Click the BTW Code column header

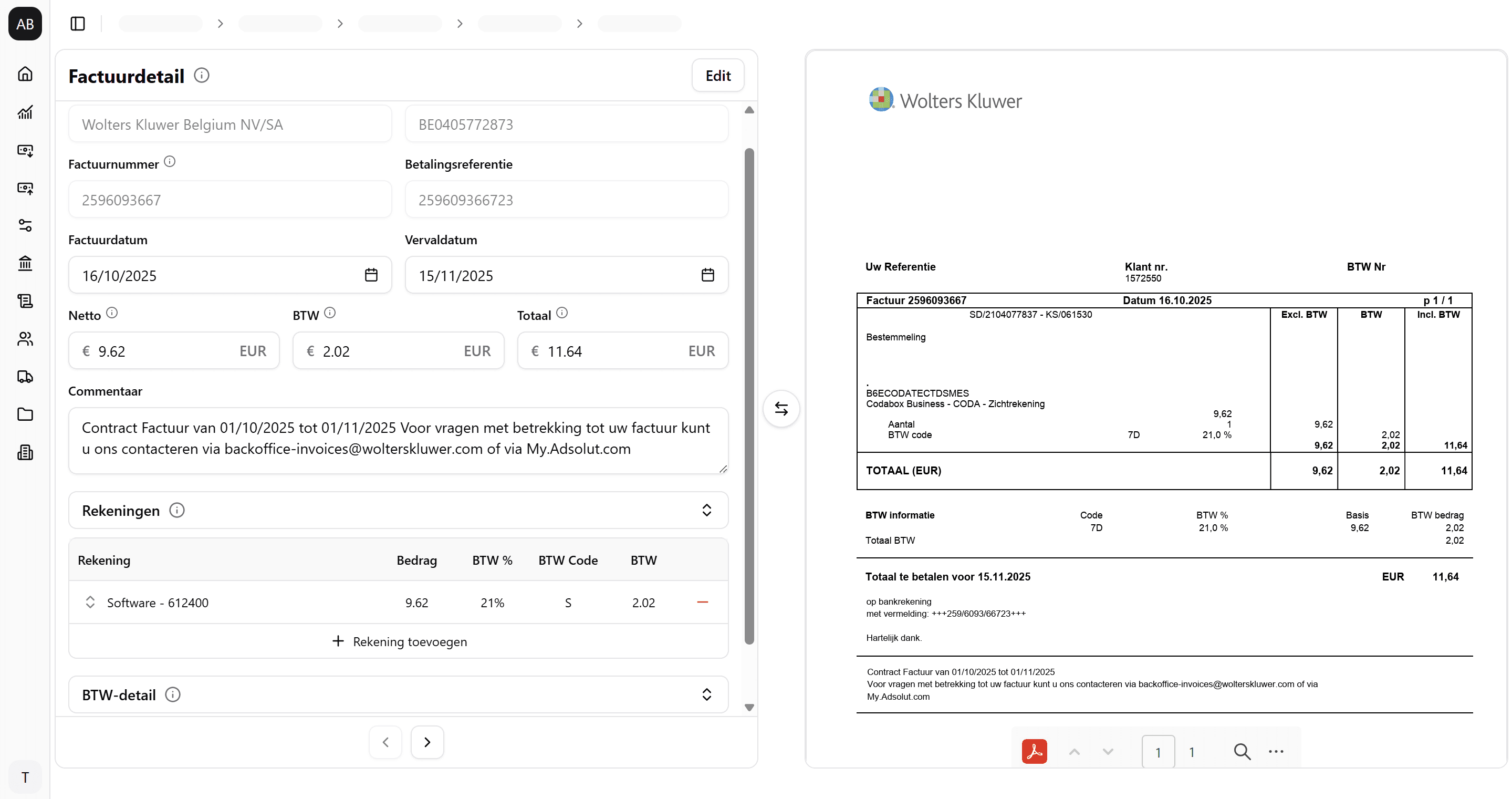(568, 560)
